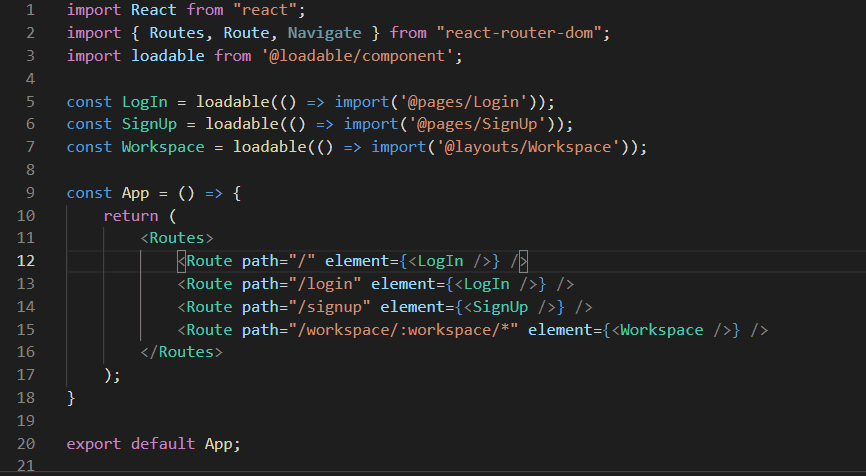This screenshot has height=476, width=866.
Task: Click loadable identifier on import line 3
Action: click(167, 56)
